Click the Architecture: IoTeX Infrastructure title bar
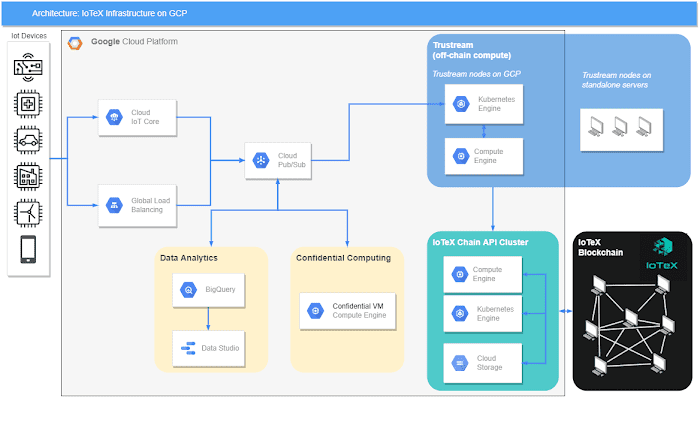Screen dimensions: 700x440 click(x=349, y=13)
